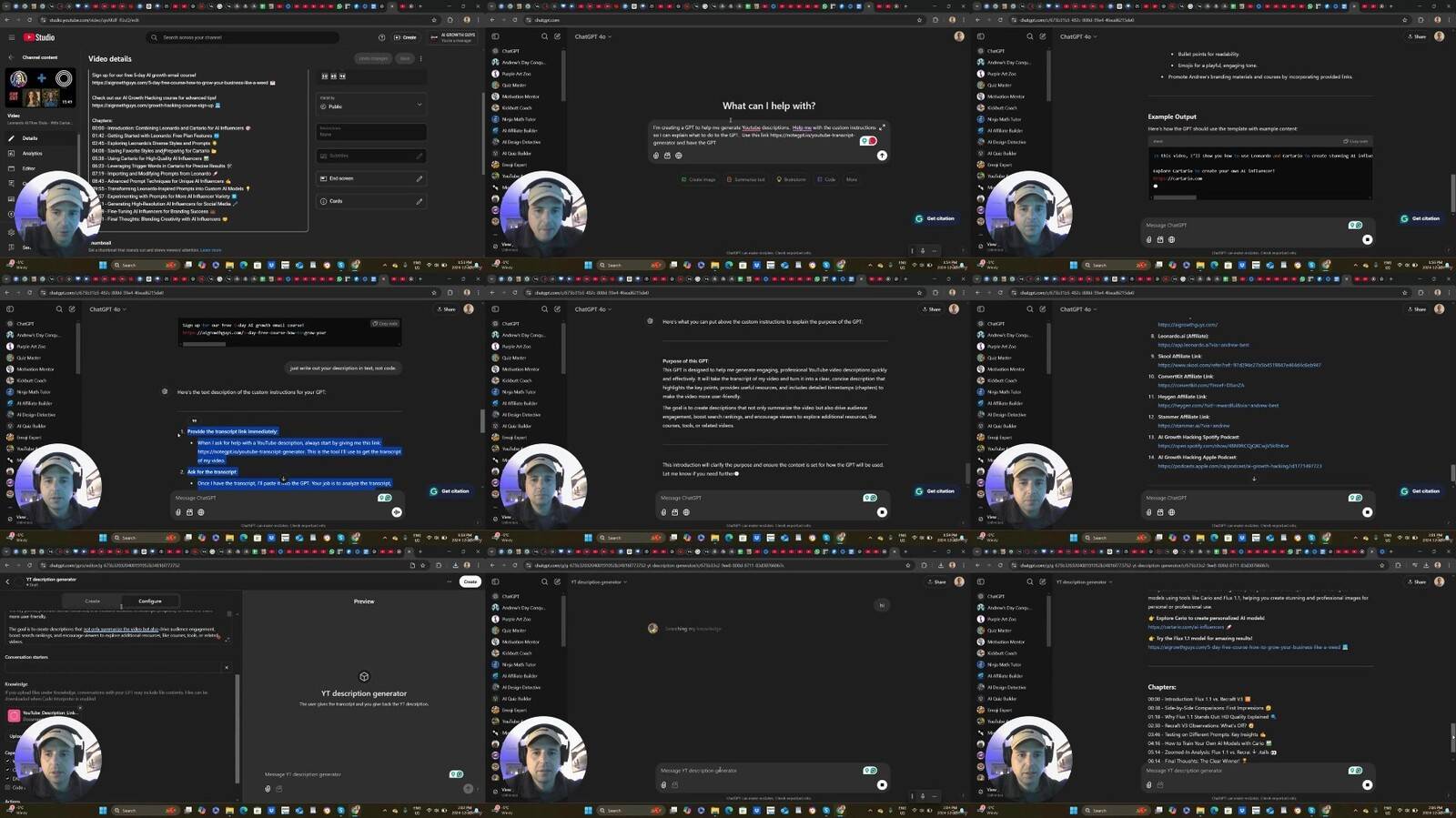Open the help icon in YouTube Studio header
The width and height of the screenshot is (1456, 818).
(381, 37)
